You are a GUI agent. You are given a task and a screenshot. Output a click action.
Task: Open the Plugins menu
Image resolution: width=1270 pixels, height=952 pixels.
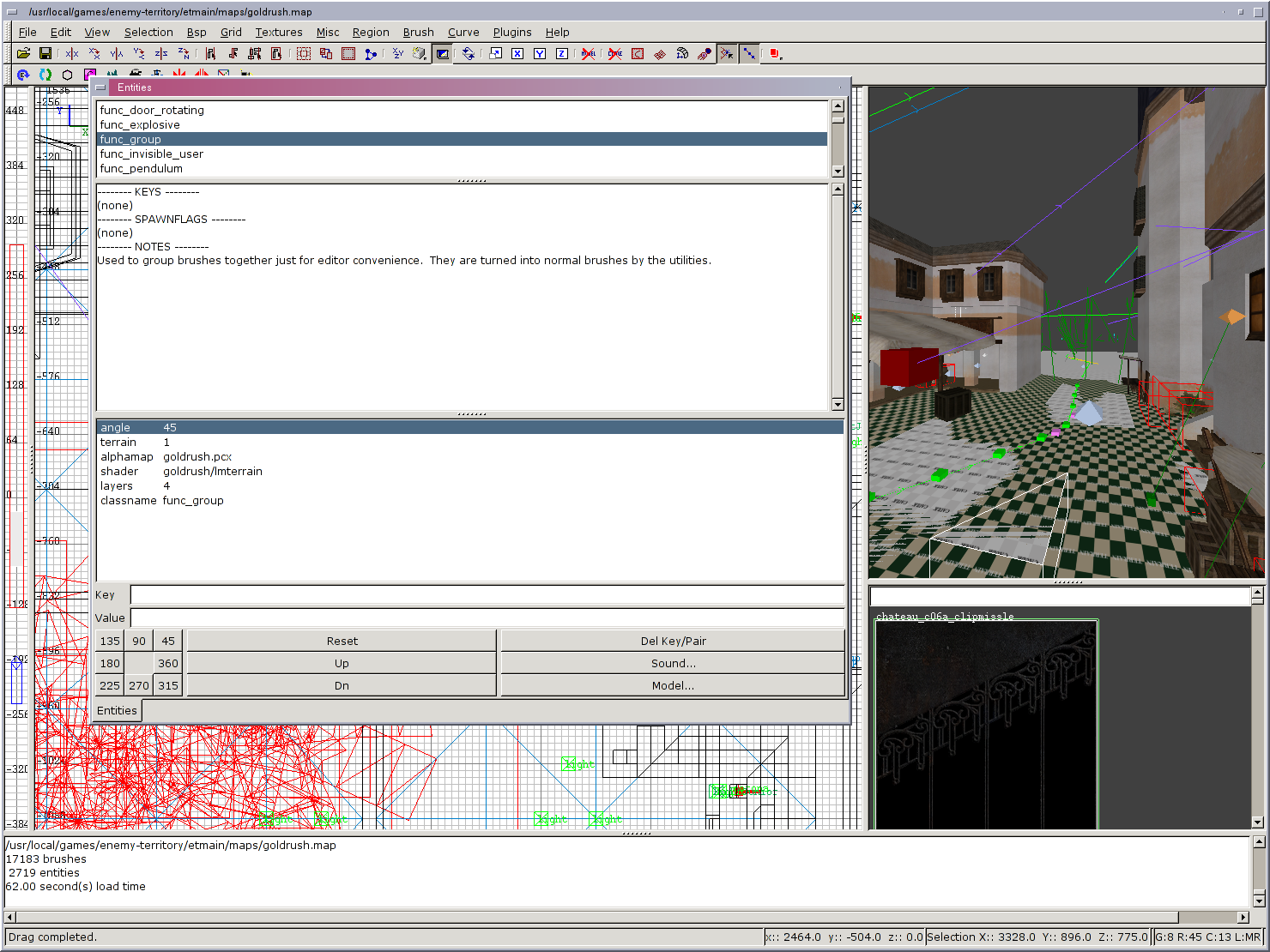tap(512, 32)
